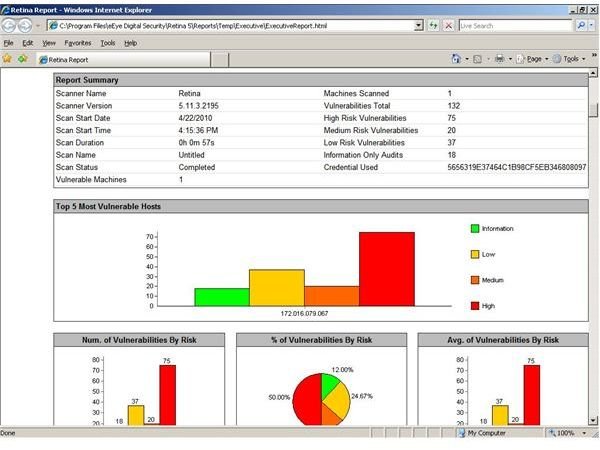
Task: Click the red High legend swatch
Action: (x=474, y=306)
